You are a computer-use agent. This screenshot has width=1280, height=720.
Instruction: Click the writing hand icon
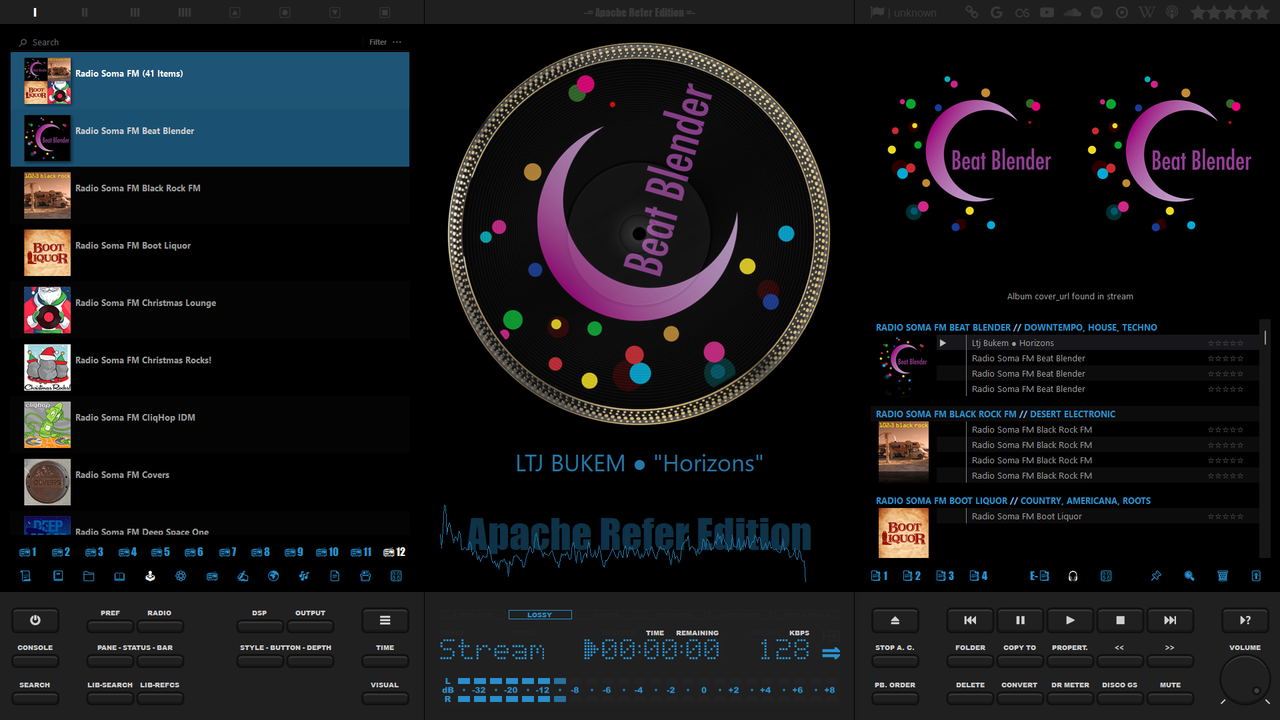[x=242, y=576]
